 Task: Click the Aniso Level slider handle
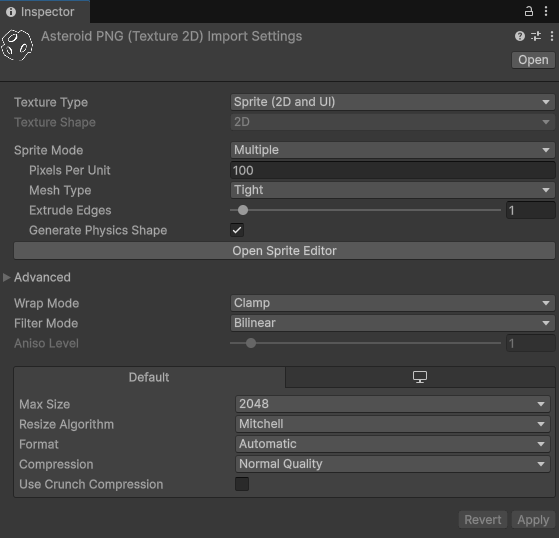[251, 343]
